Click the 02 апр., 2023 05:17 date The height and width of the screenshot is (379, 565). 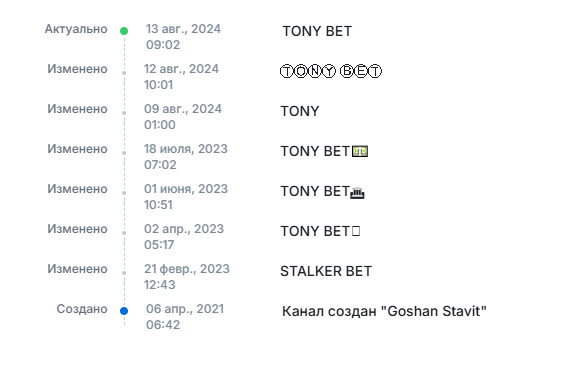[x=184, y=237]
